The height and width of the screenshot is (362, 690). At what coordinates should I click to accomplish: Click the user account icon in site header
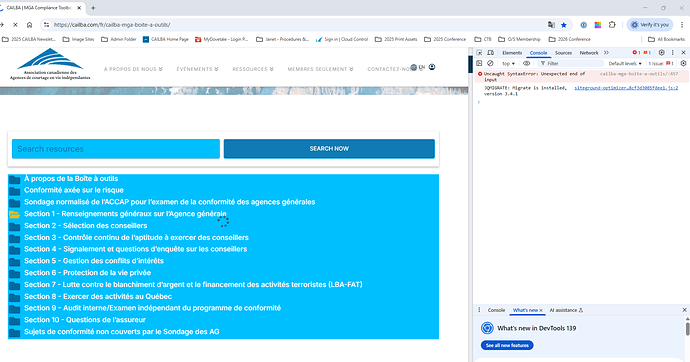click(x=432, y=67)
